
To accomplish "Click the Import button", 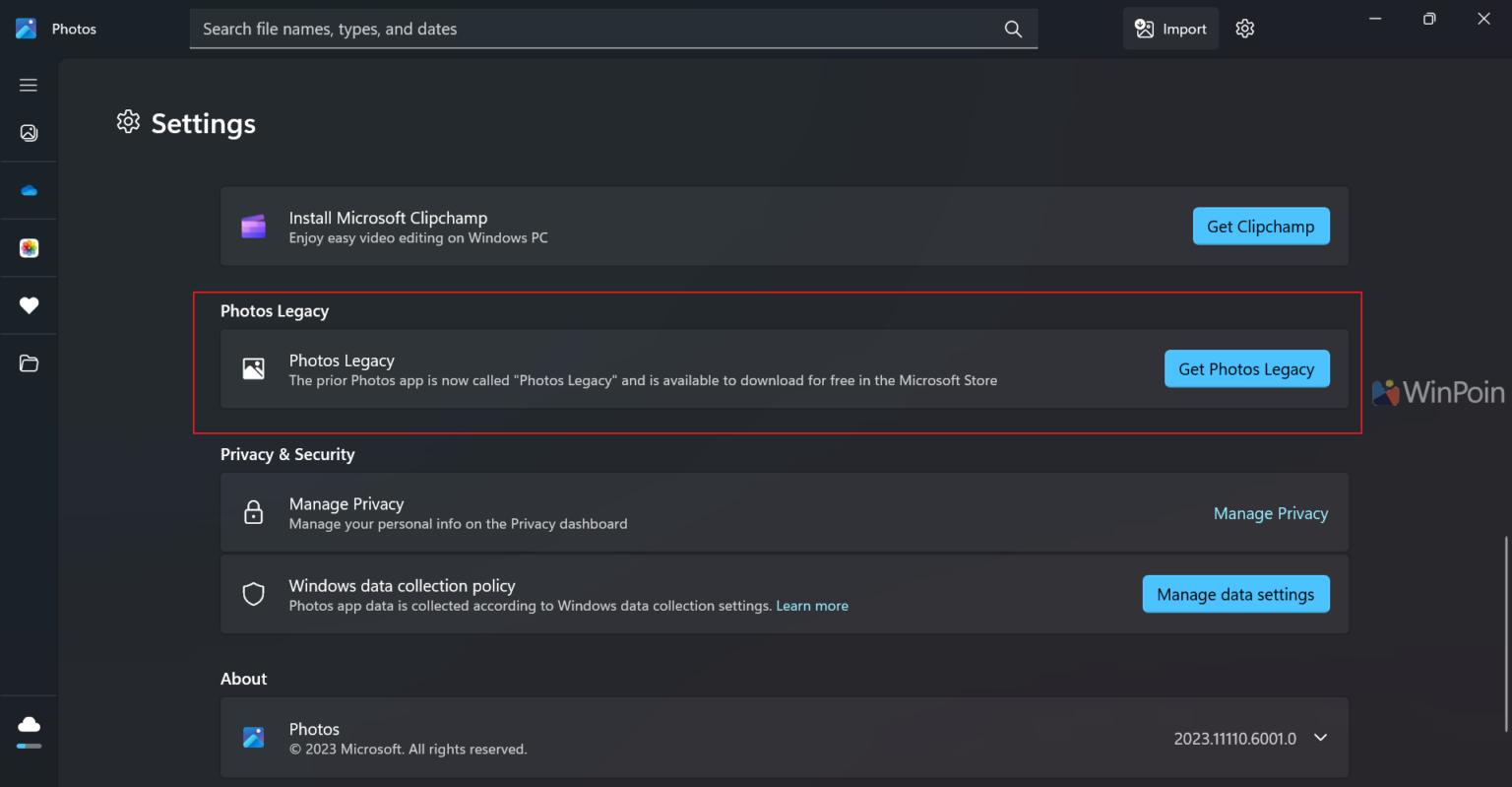I will tap(1170, 29).
